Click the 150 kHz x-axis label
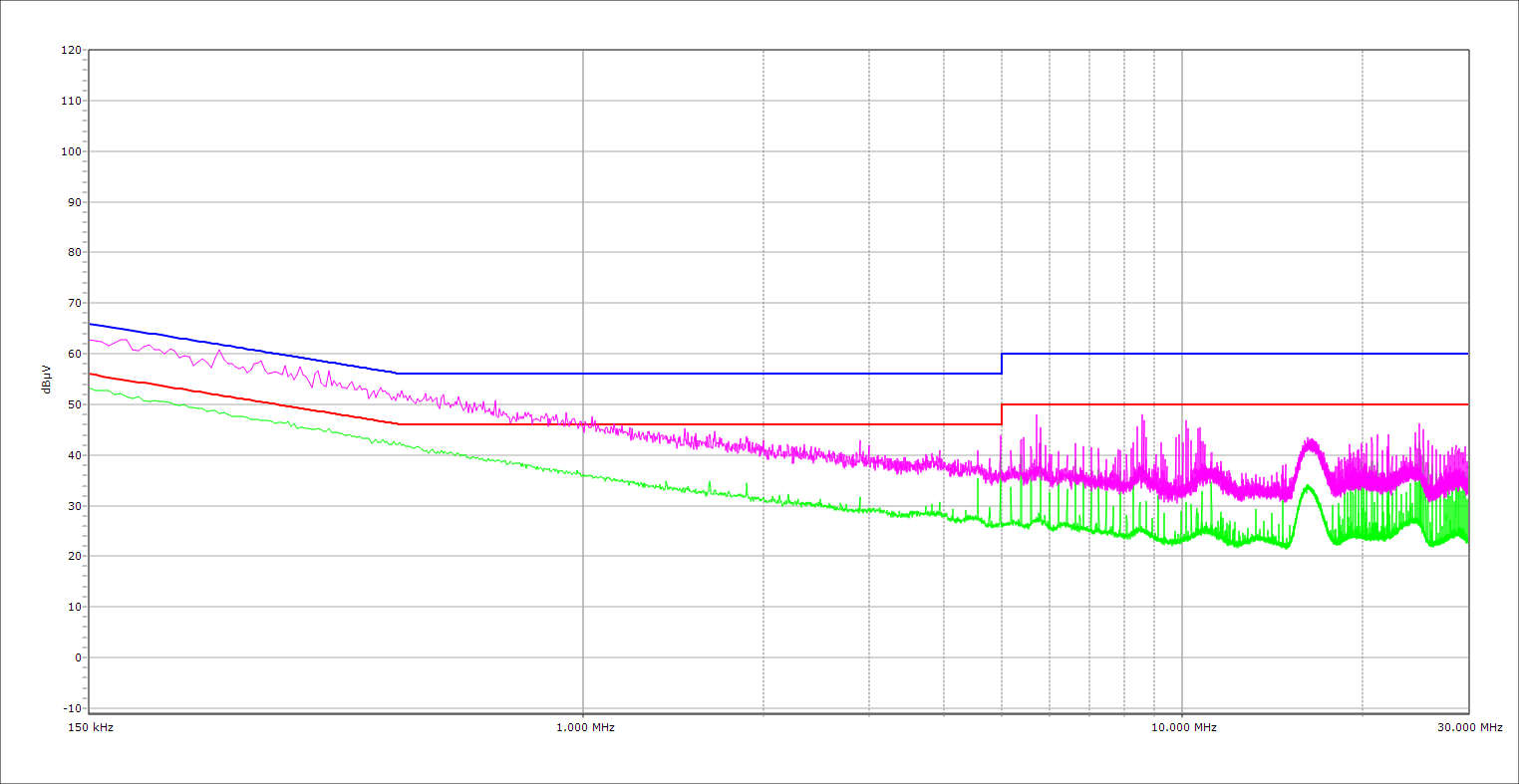Image resolution: width=1519 pixels, height=784 pixels. tap(89, 728)
